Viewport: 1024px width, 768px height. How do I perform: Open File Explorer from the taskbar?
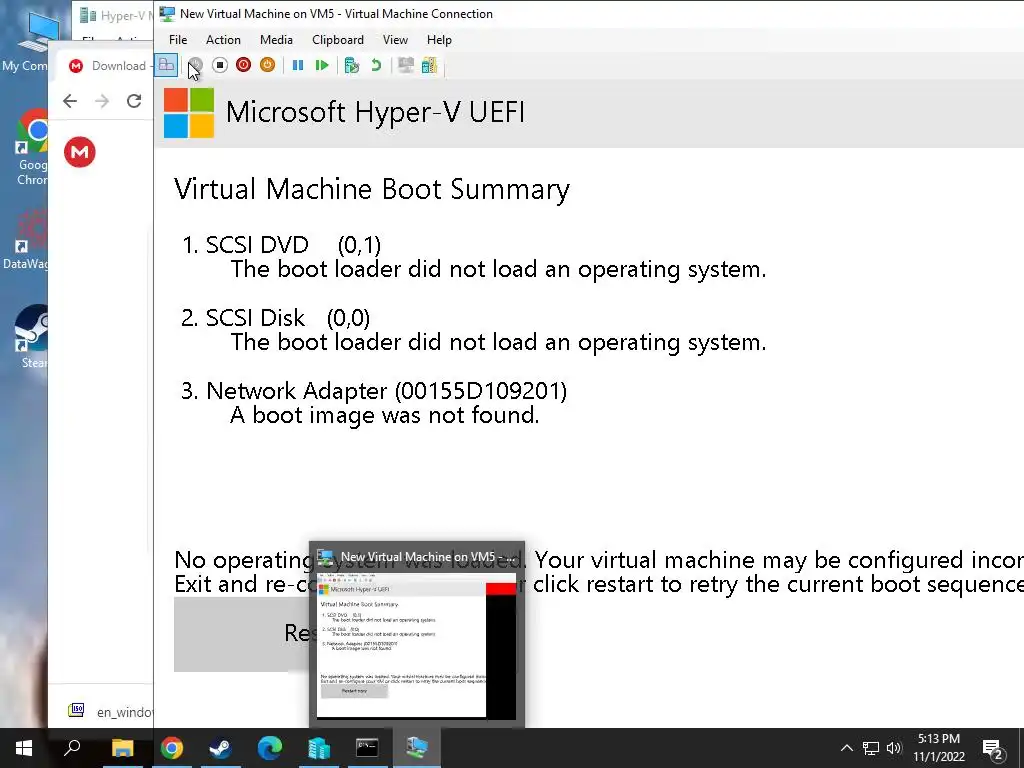[122, 748]
